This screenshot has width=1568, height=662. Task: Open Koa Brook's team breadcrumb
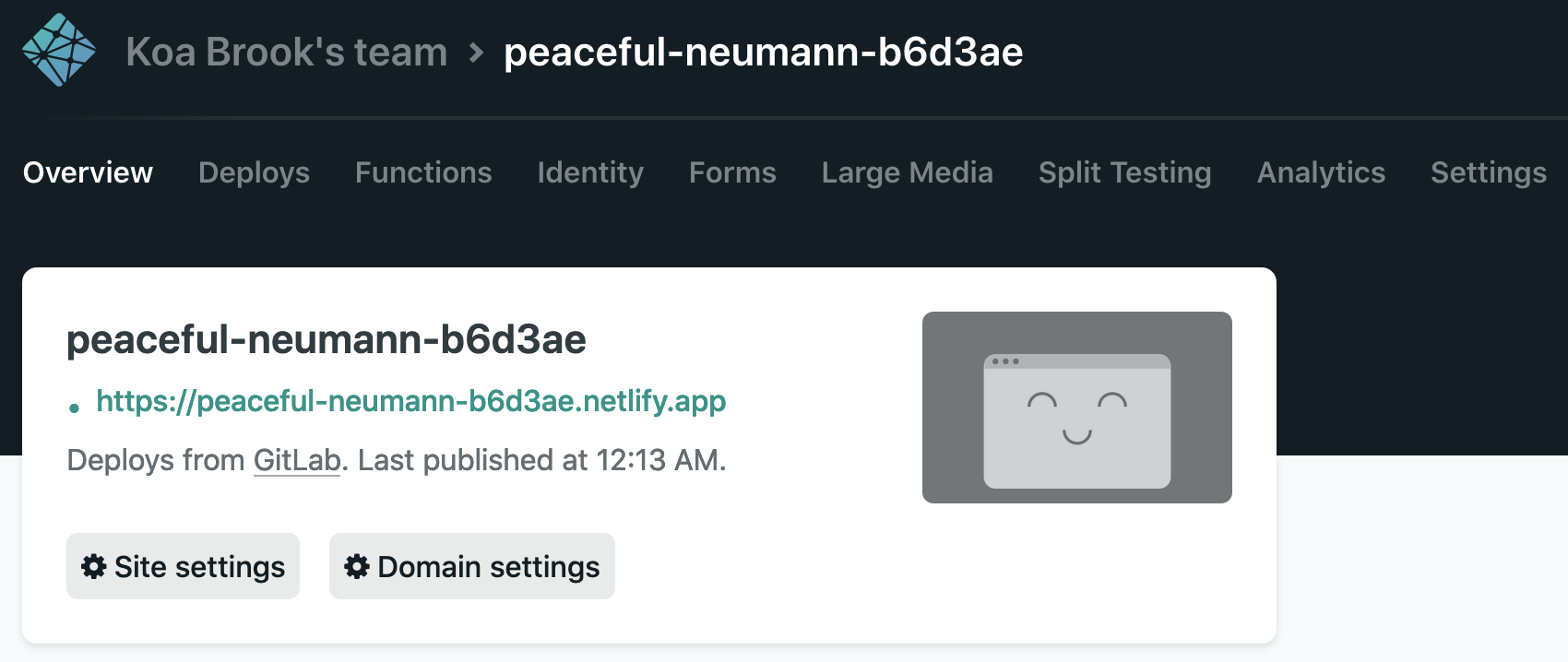[x=286, y=53]
